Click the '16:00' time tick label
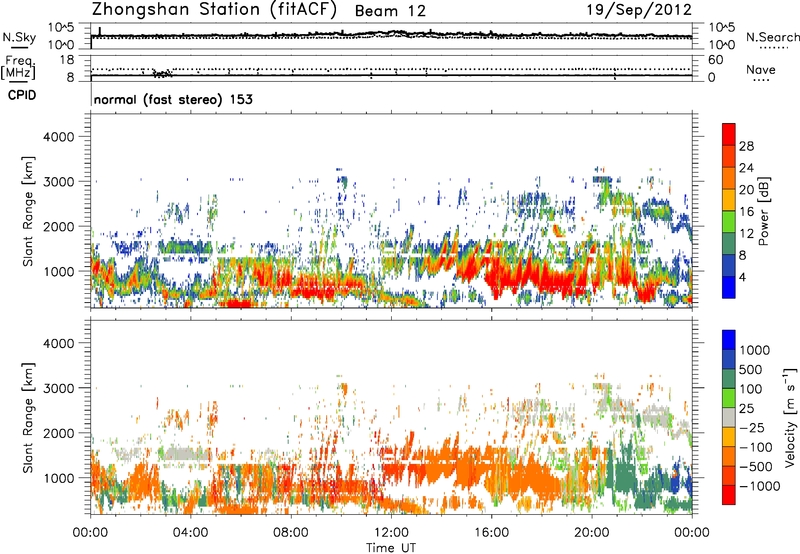The height and width of the screenshot is (554, 800). tap(491, 533)
